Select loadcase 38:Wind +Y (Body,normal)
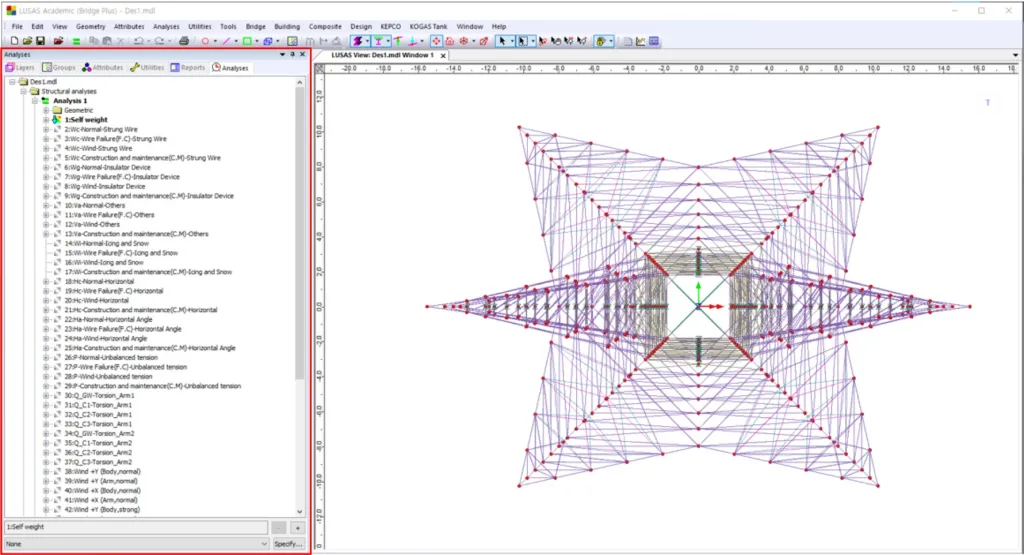 (102, 471)
